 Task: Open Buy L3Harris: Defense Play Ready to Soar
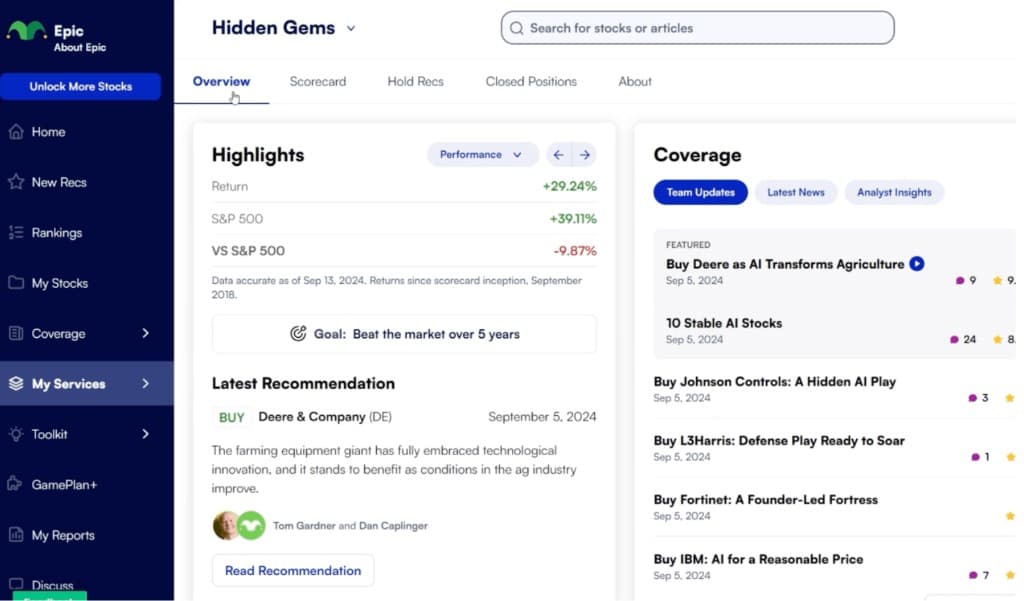tap(779, 440)
